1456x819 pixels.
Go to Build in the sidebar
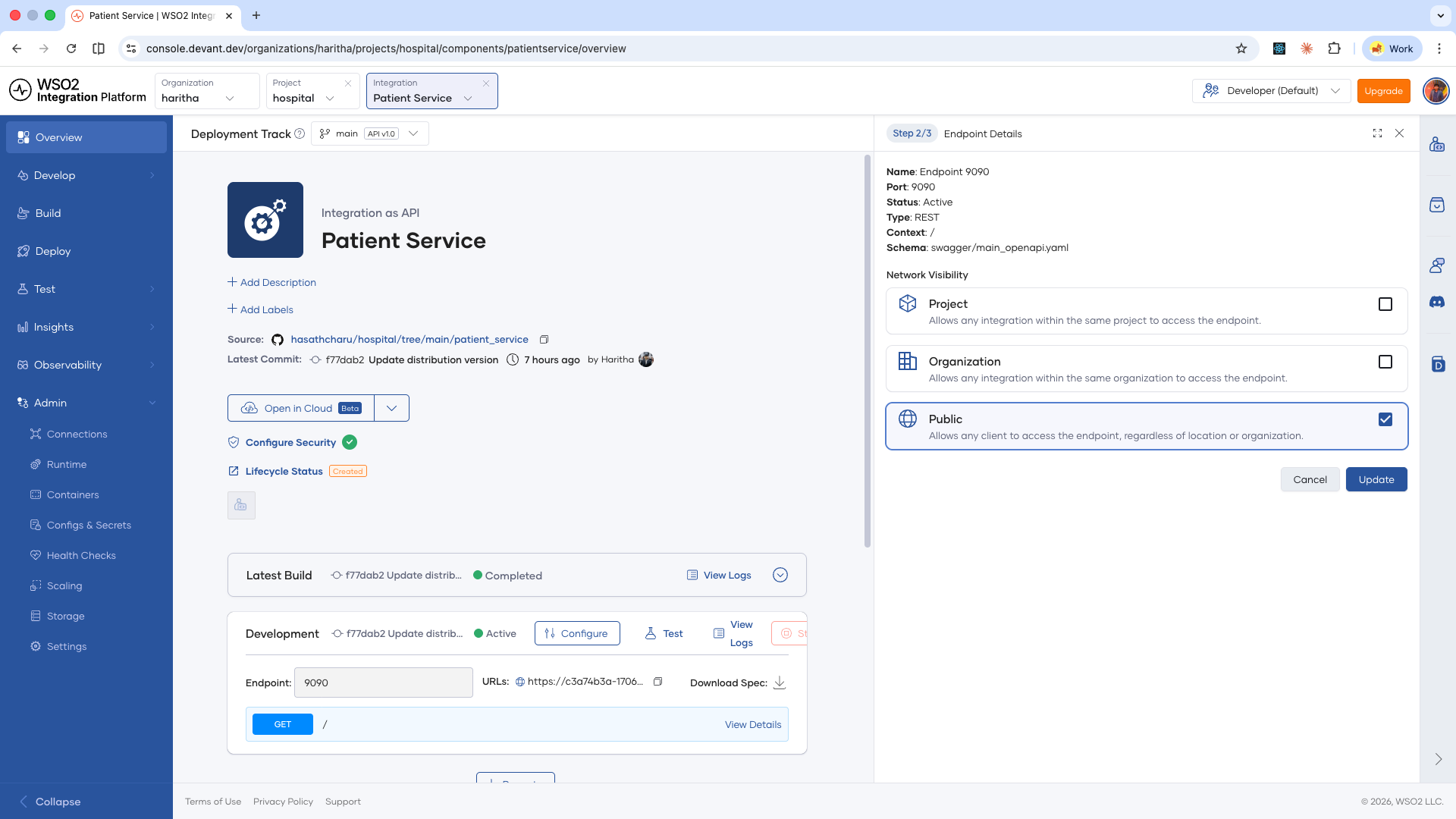(86, 213)
